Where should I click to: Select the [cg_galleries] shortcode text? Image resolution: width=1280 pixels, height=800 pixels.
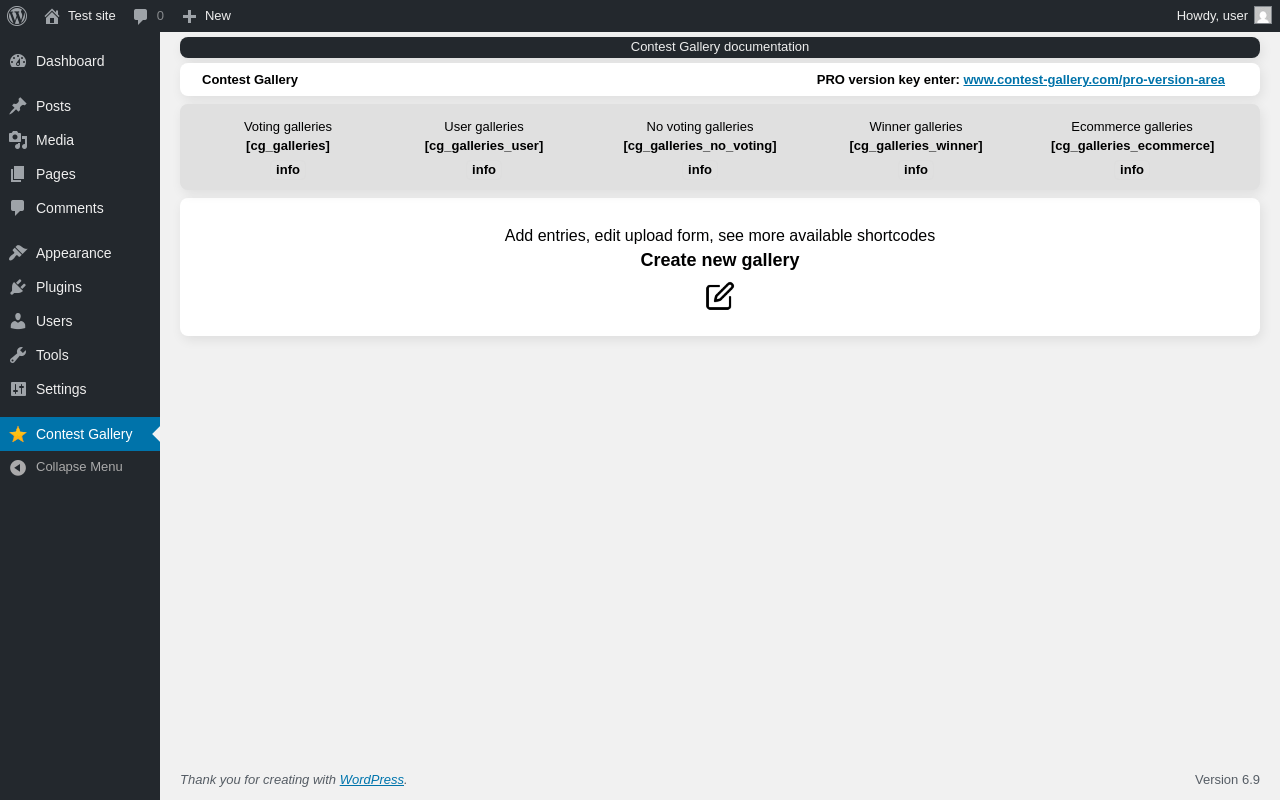pos(288,146)
